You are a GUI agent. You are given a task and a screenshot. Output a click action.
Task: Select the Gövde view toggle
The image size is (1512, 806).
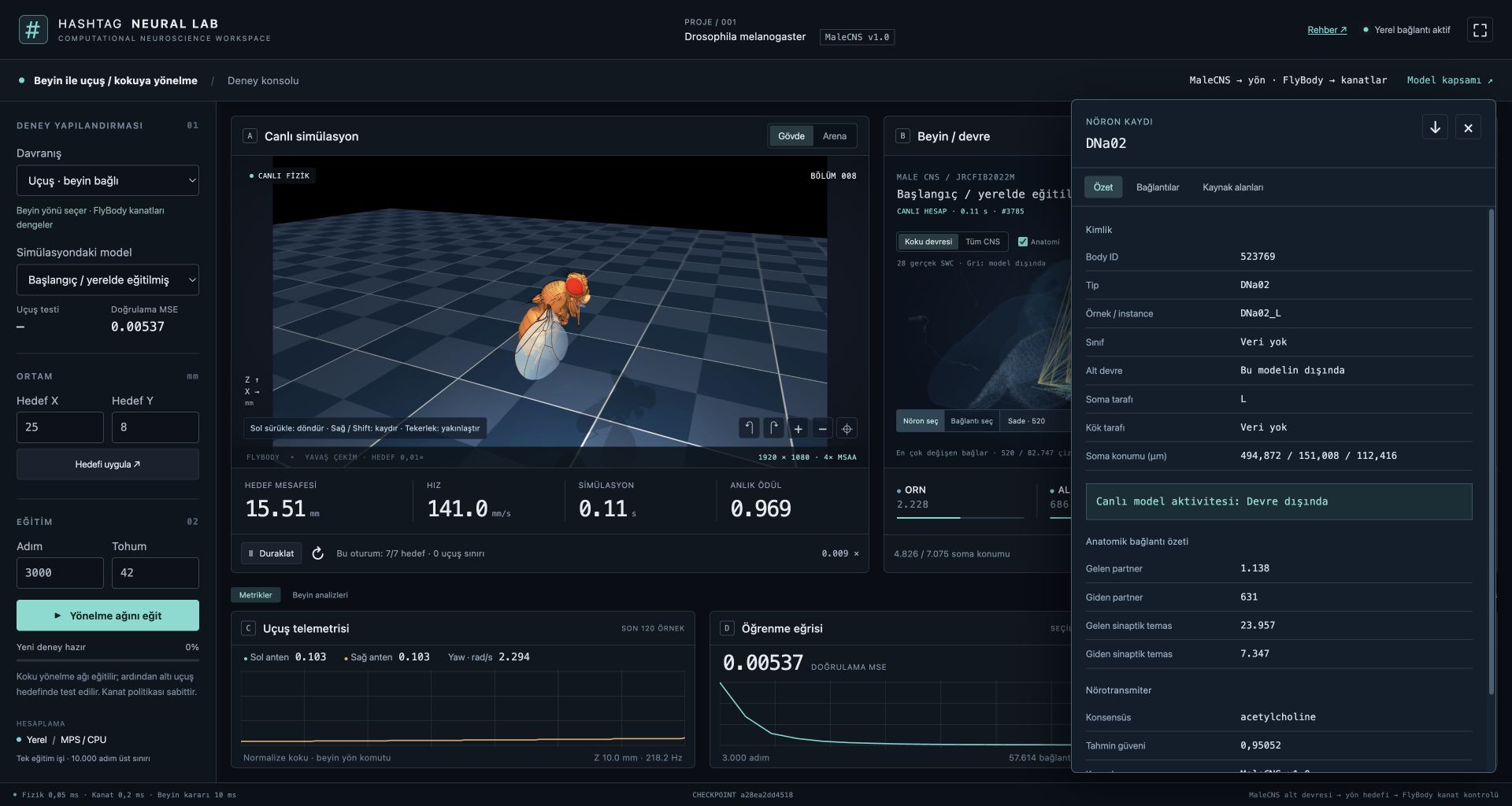[791, 136]
